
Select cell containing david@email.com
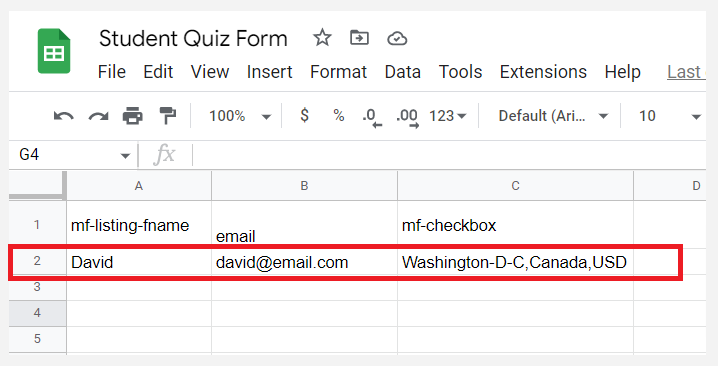[305, 262]
